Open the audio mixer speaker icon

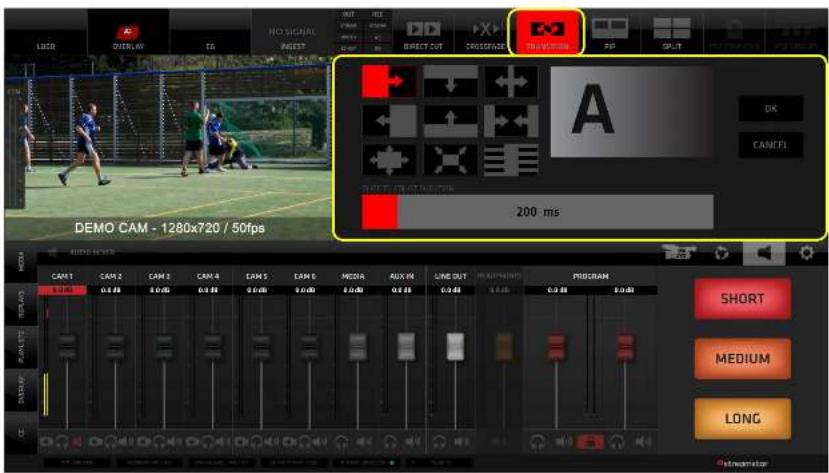click(x=764, y=253)
